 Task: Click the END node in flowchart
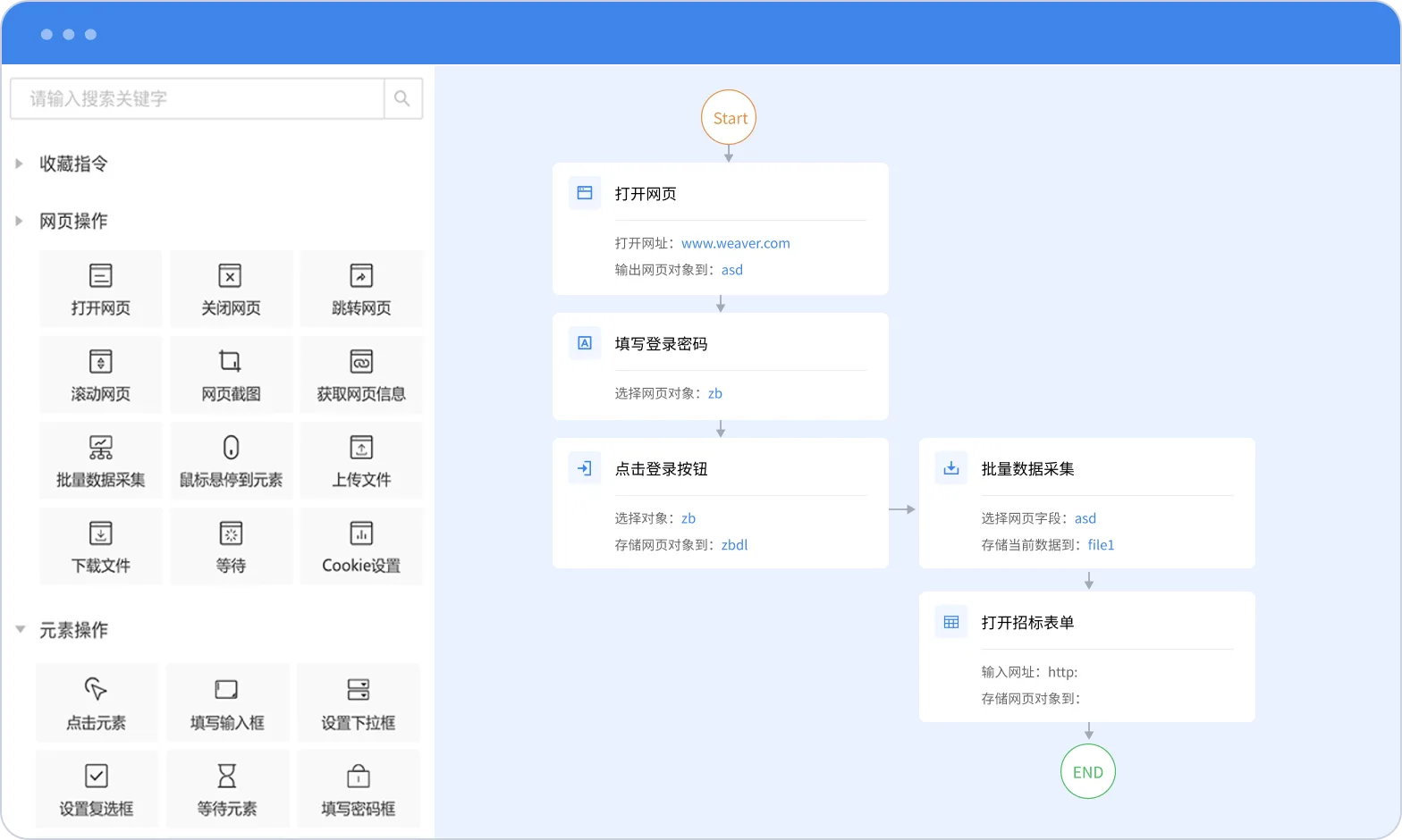tap(1088, 771)
